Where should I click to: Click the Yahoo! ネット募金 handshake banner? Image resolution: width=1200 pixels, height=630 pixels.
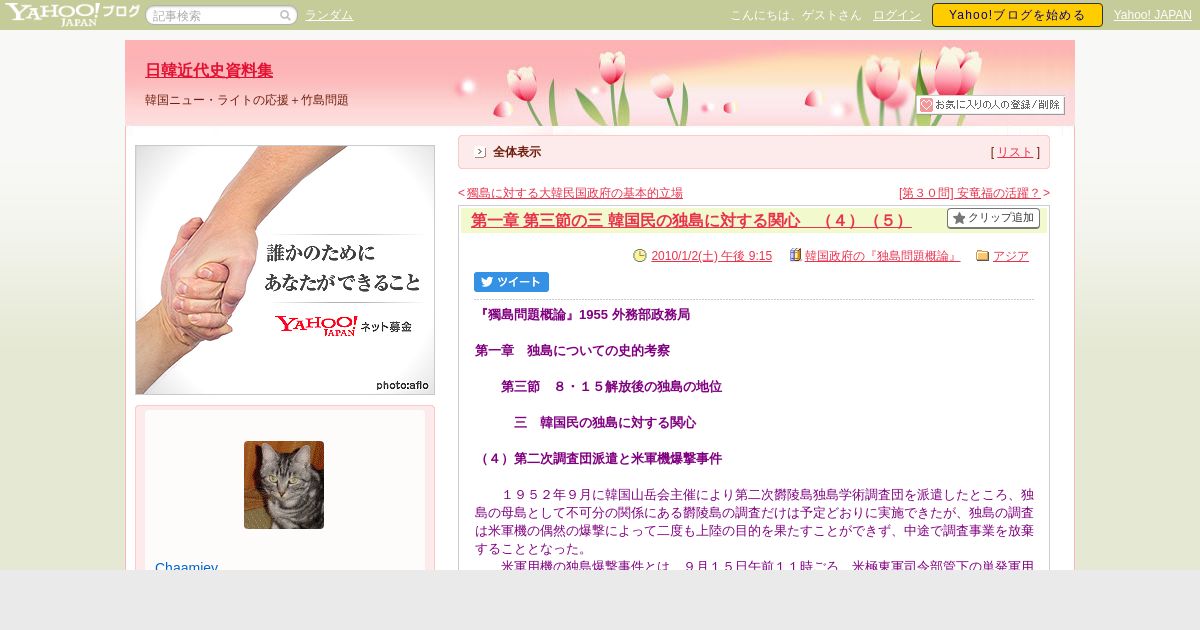pos(285,270)
